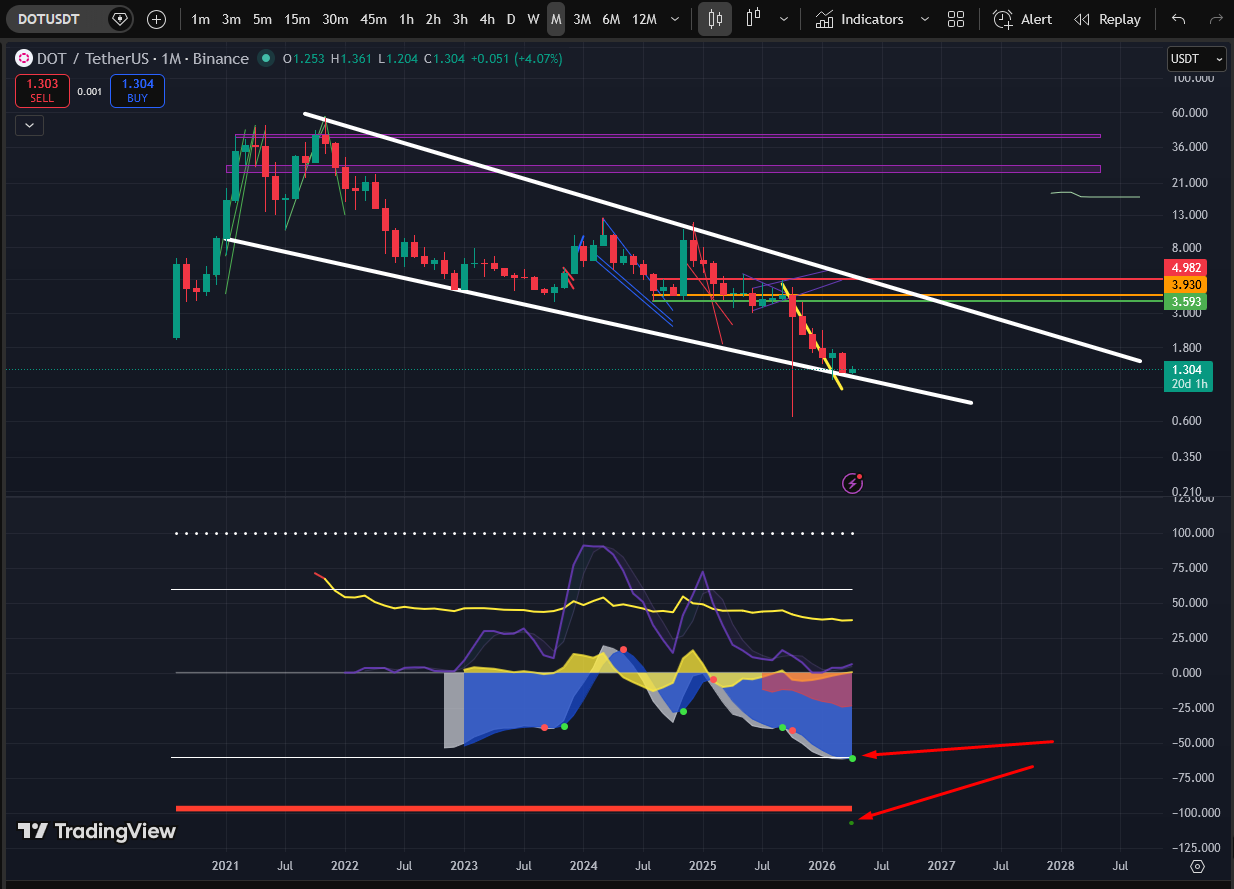This screenshot has width=1234, height=889.
Task: Choose the 1h timeframe
Action: pyautogui.click(x=407, y=19)
